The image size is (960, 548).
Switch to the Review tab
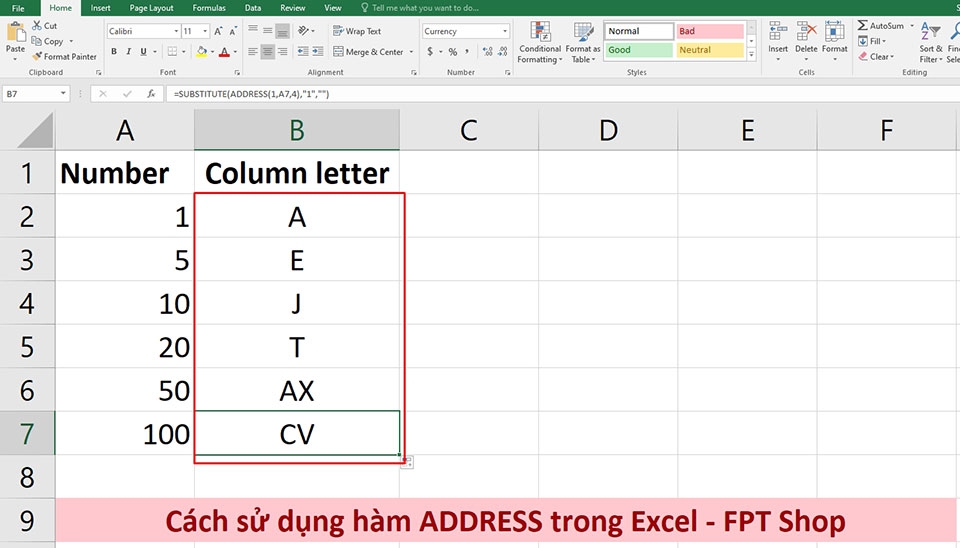(x=293, y=8)
